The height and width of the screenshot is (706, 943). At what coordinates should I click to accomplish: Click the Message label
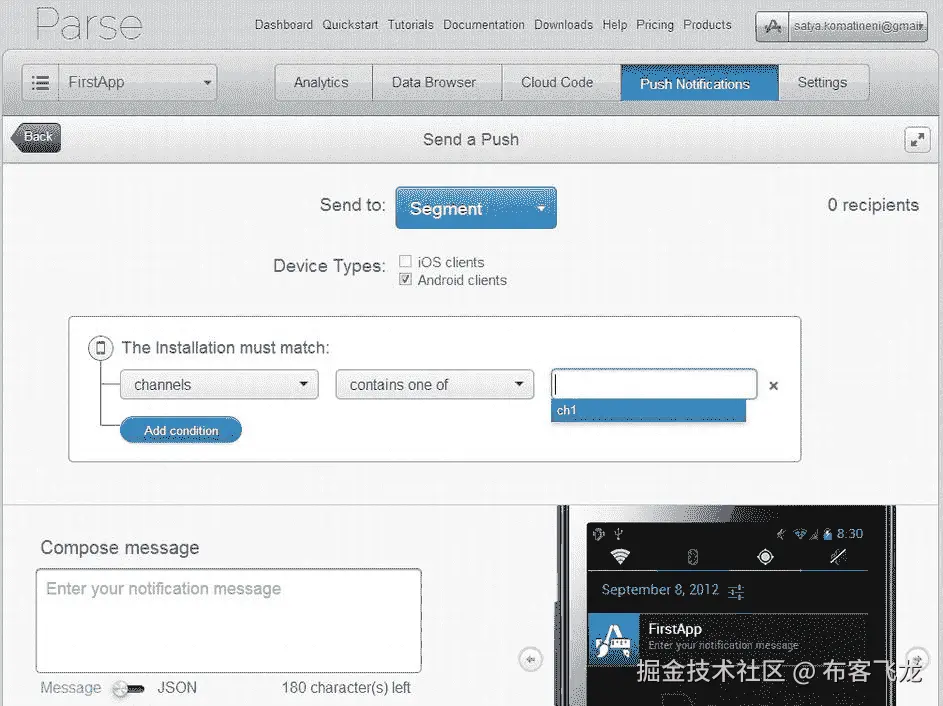(71, 687)
